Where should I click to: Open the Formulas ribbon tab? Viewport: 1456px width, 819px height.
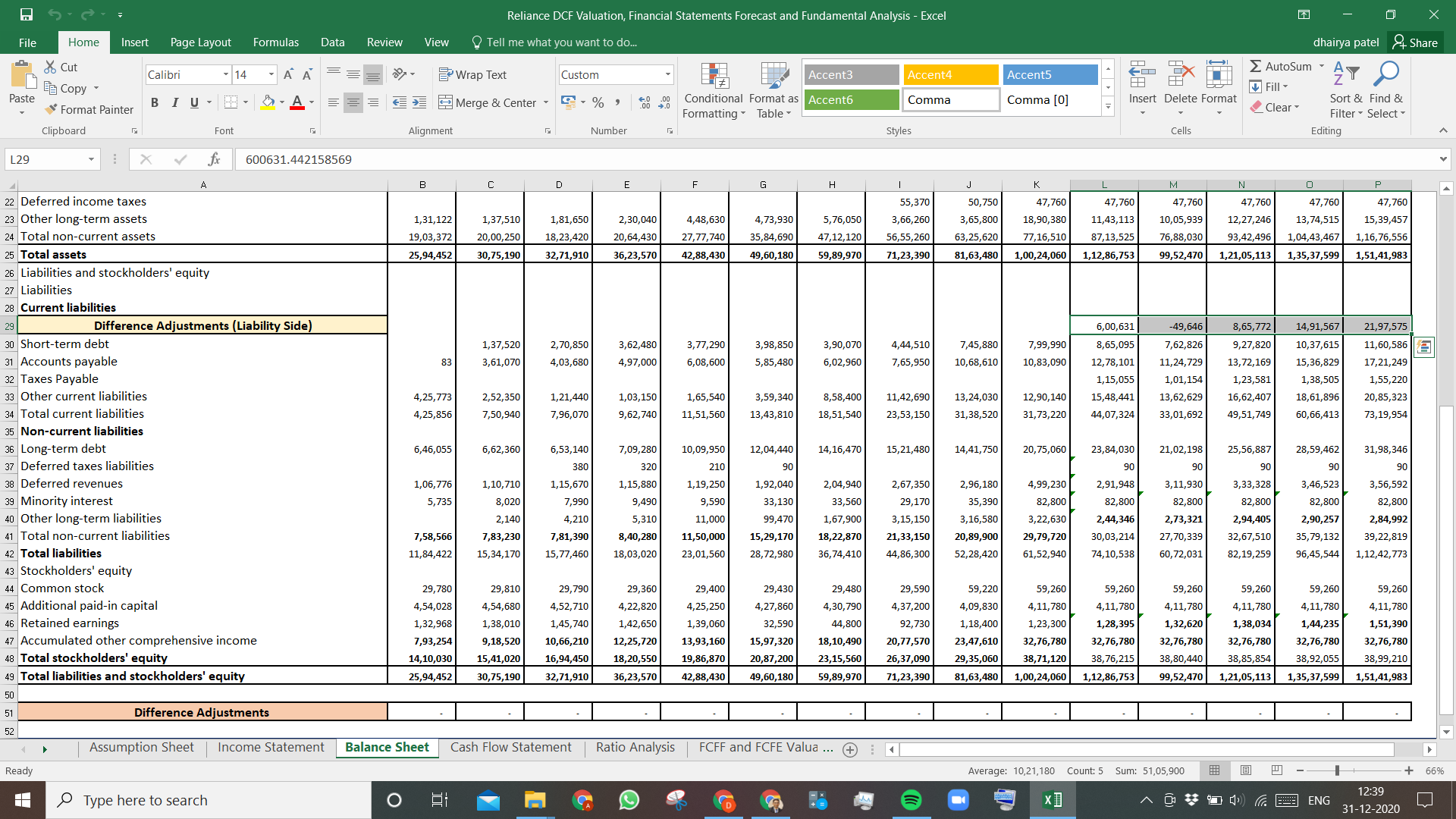[276, 42]
